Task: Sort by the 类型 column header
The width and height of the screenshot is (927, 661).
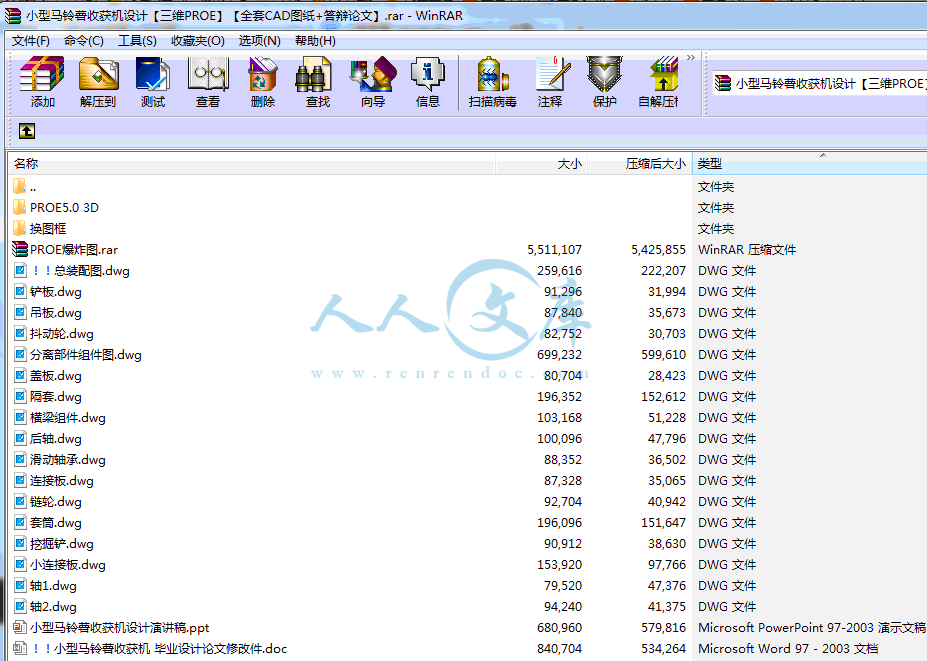Action: click(x=809, y=164)
